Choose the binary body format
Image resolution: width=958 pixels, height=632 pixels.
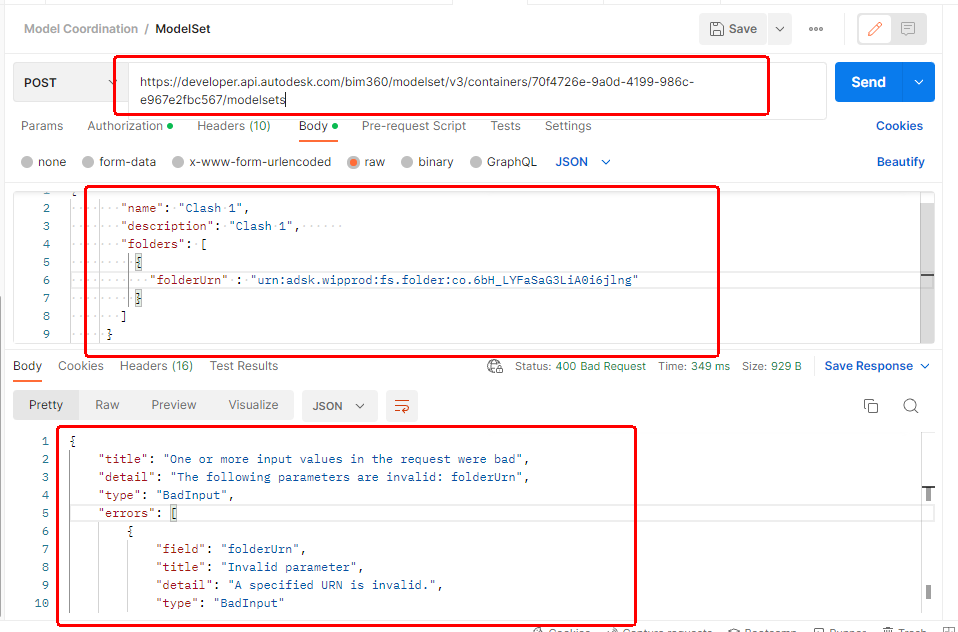(427, 161)
